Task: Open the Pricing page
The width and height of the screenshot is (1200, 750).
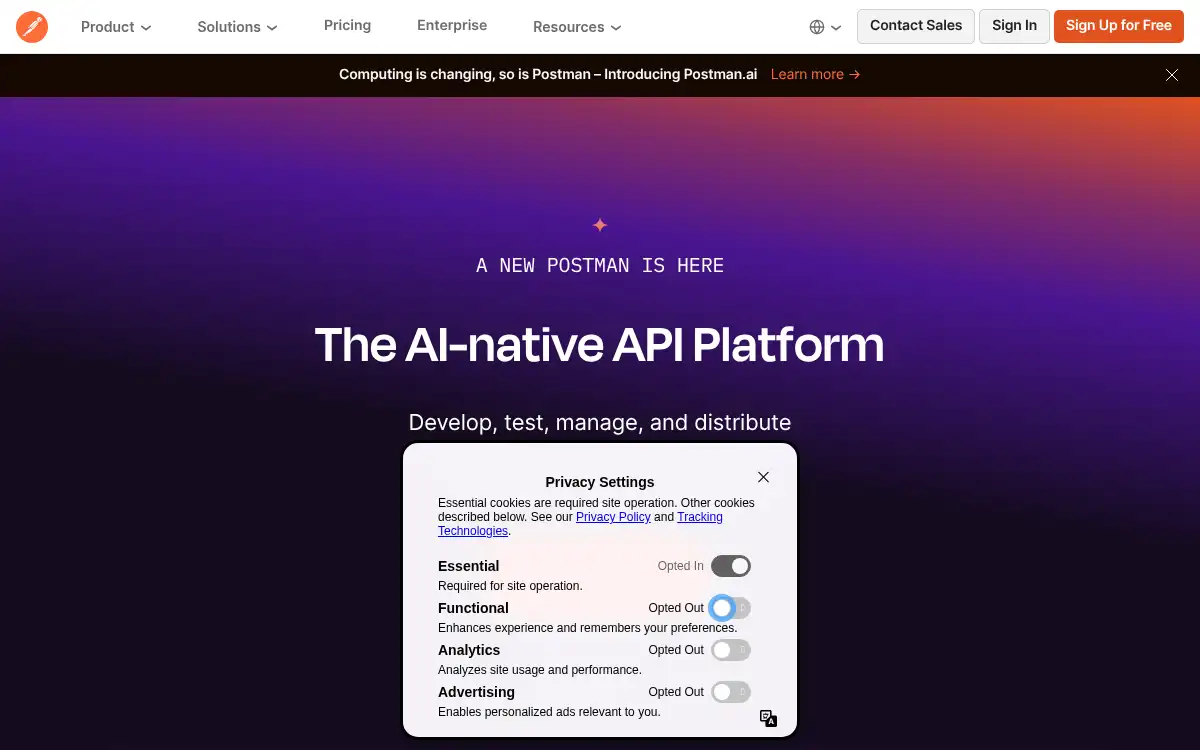Action: [x=347, y=25]
